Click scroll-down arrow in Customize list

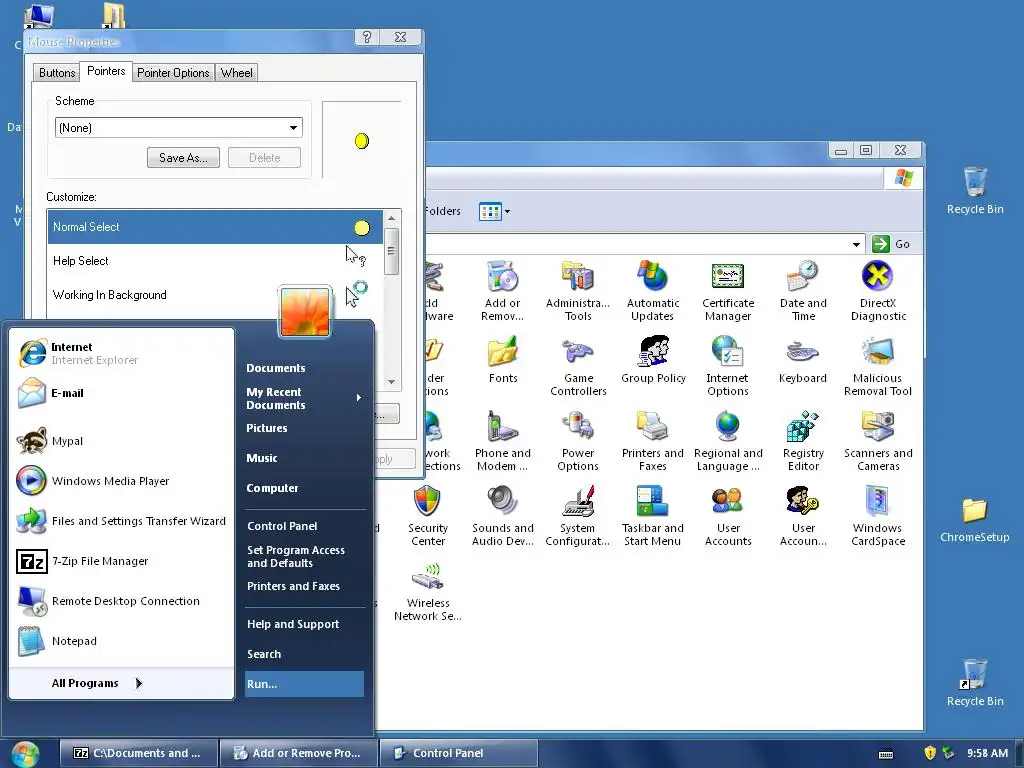pyautogui.click(x=391, y=381)
